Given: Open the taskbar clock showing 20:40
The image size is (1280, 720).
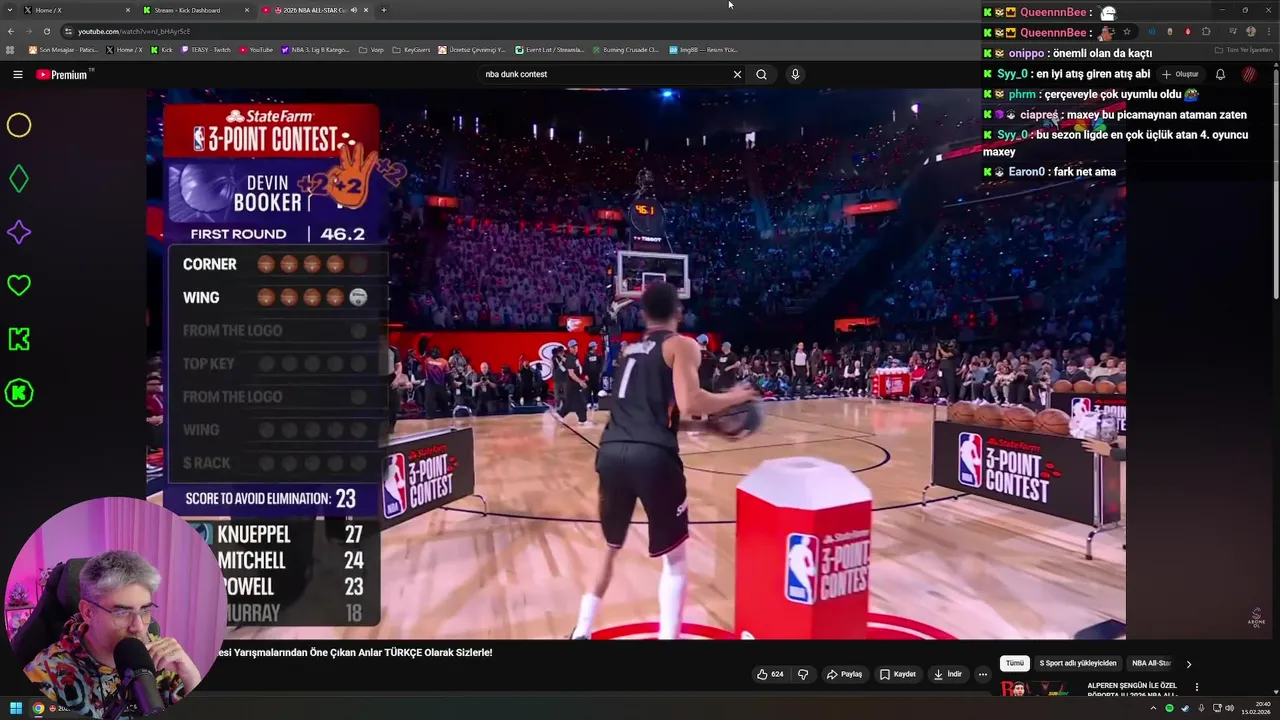Looking at the screenshot, I should (x=1255, y=708).
